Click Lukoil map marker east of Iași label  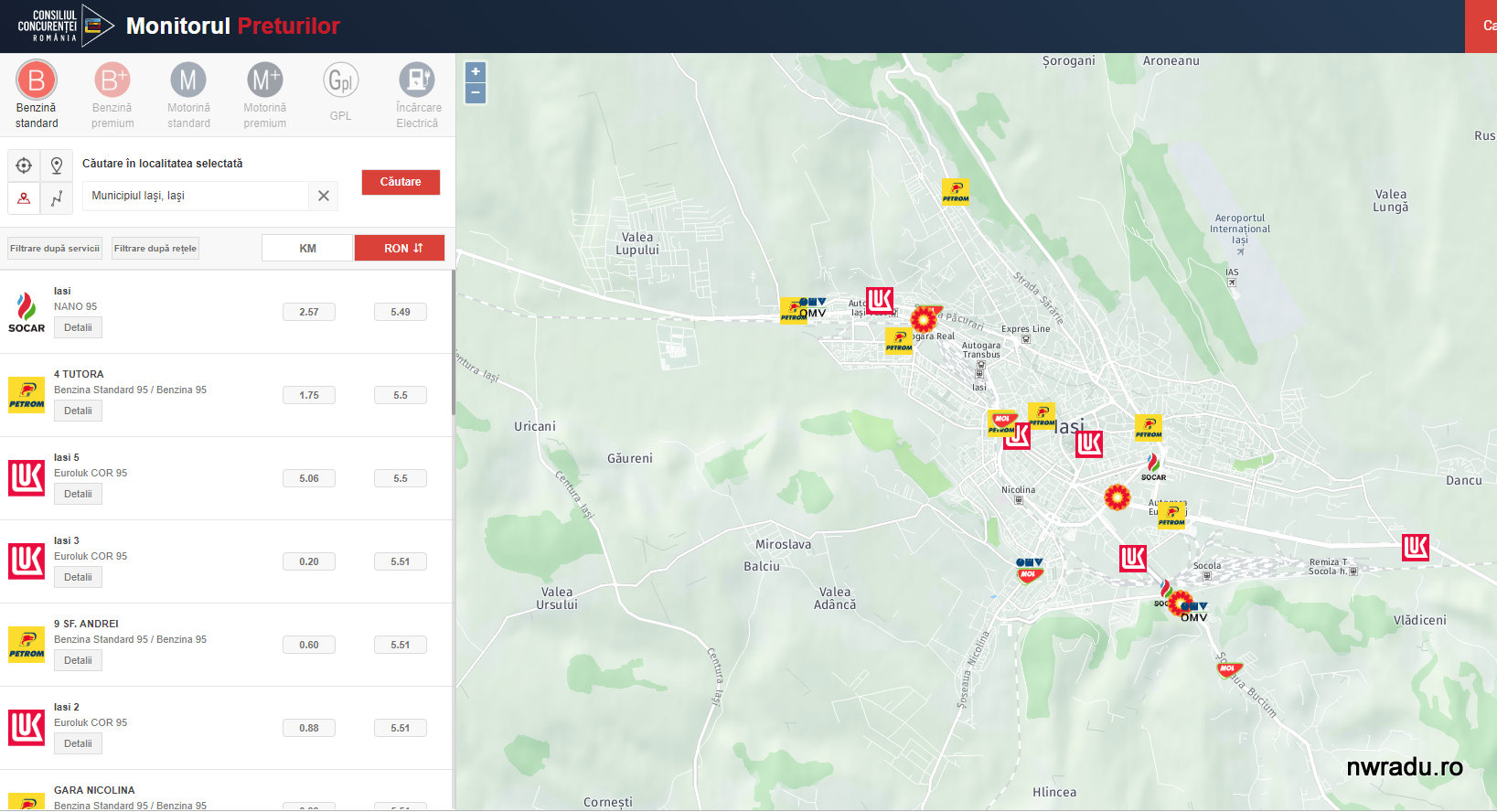[1088, 443]
